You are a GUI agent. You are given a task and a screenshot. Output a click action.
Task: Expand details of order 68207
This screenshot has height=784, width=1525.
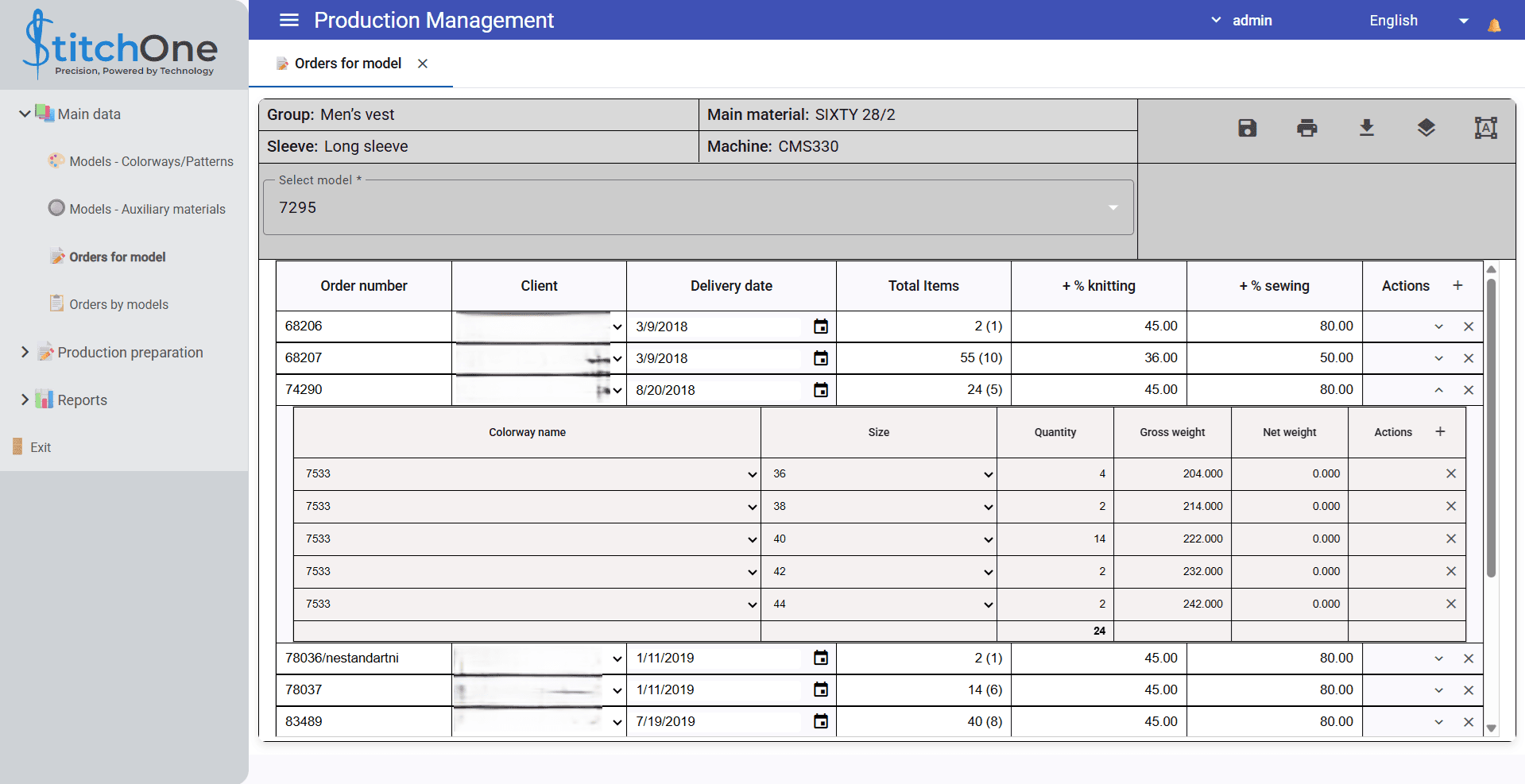(1438, 358)
